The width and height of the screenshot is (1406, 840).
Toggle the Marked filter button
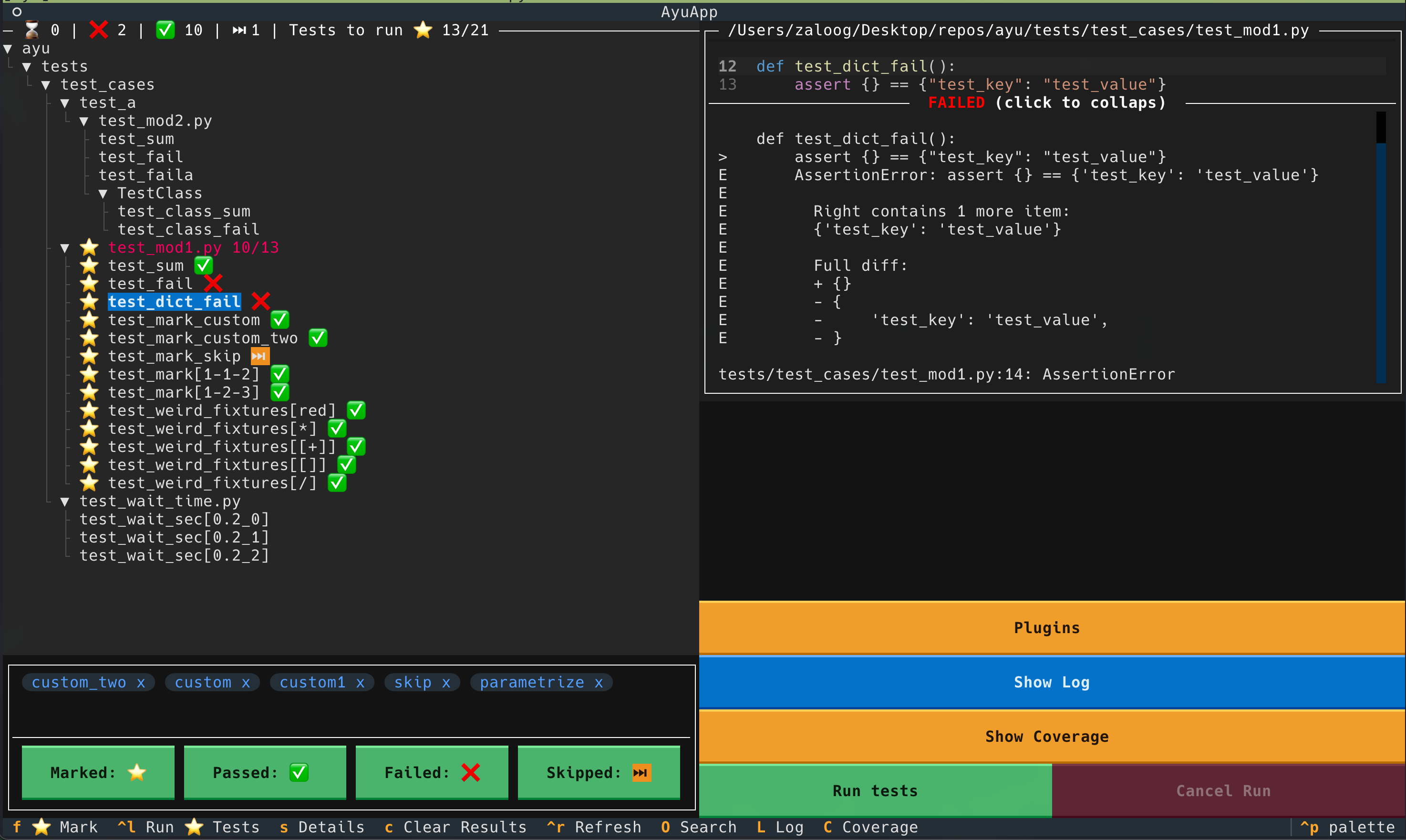(98, 773)
